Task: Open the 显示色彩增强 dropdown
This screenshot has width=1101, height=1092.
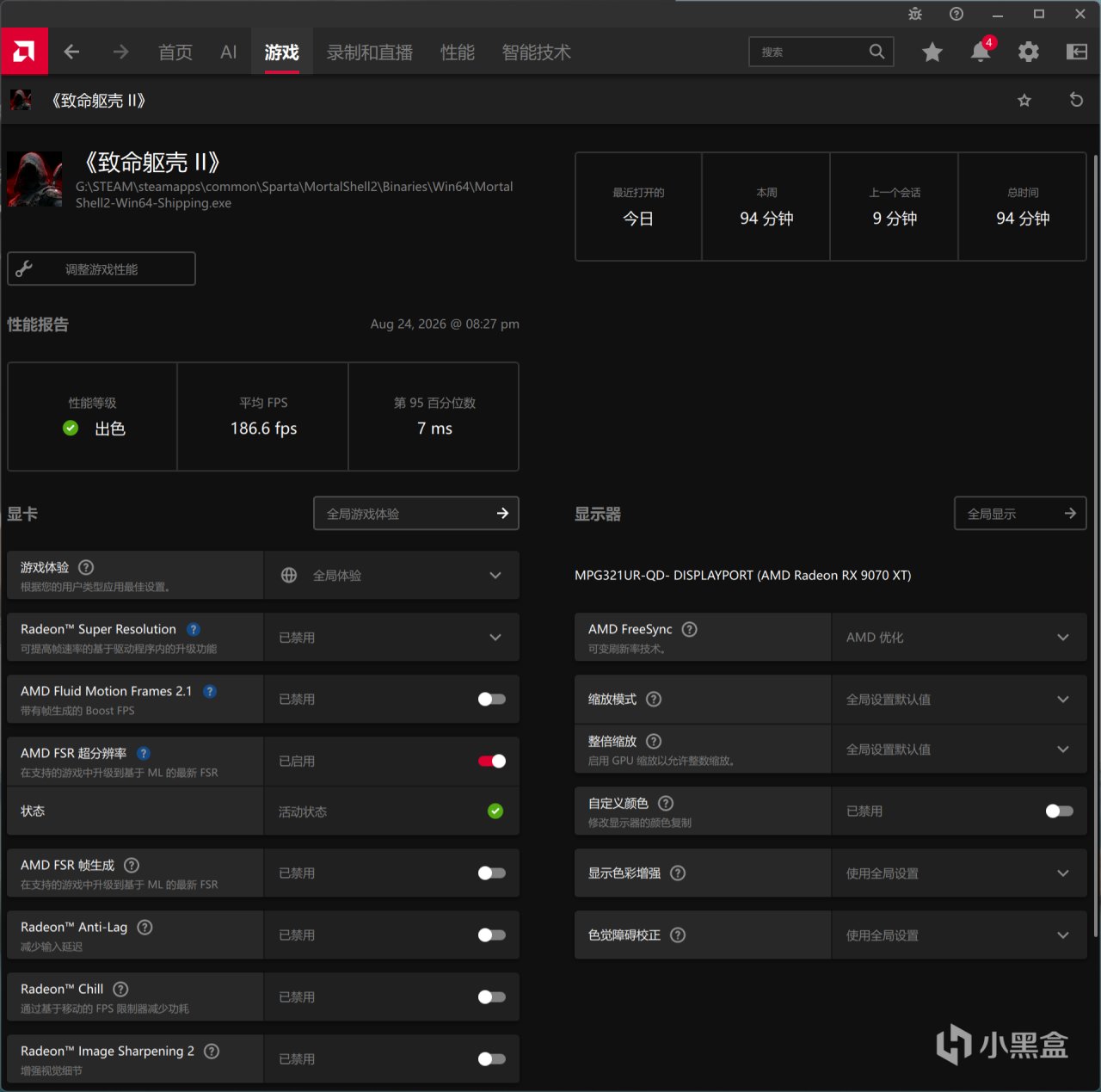Action: [x=959, y=873]
